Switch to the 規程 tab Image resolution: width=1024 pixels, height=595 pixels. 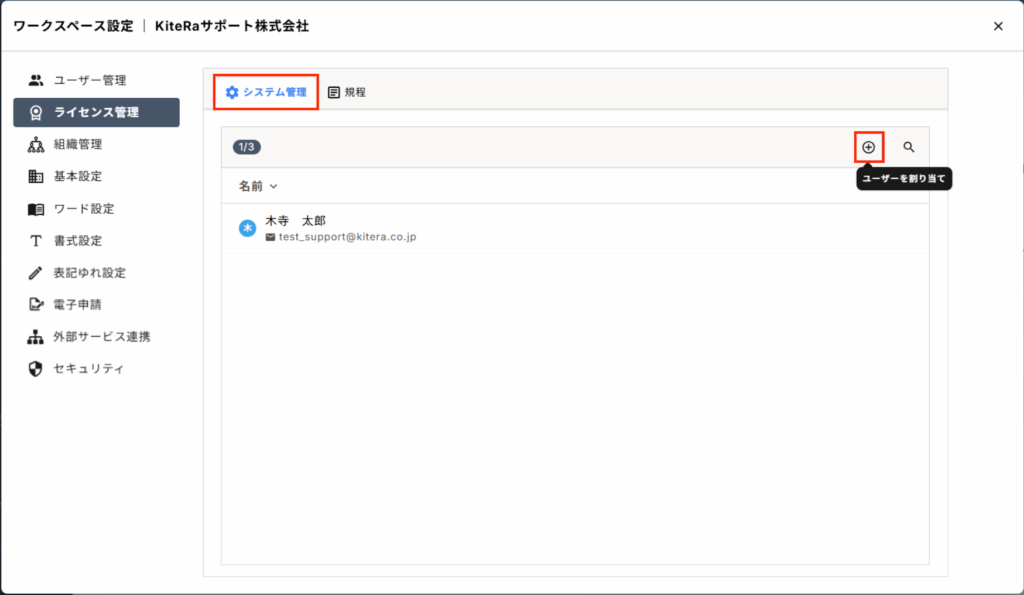pos(347,92)
